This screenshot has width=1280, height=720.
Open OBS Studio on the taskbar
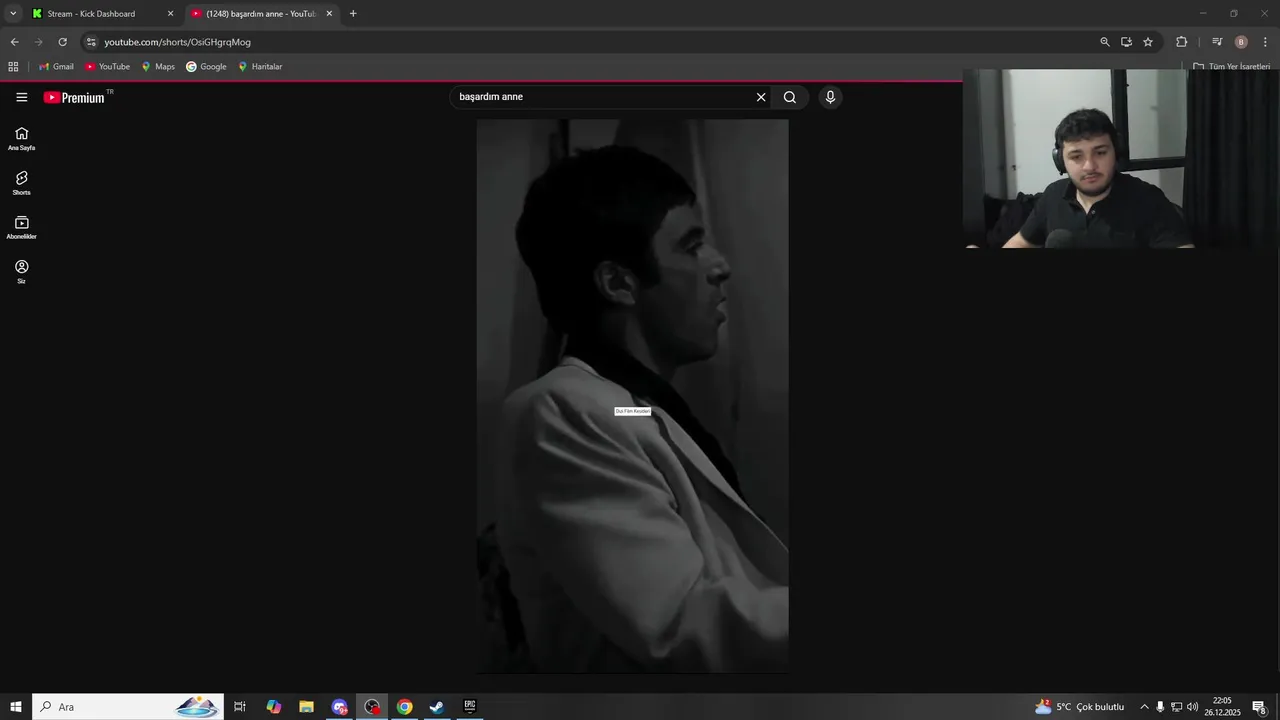click(x=372, y=707)
